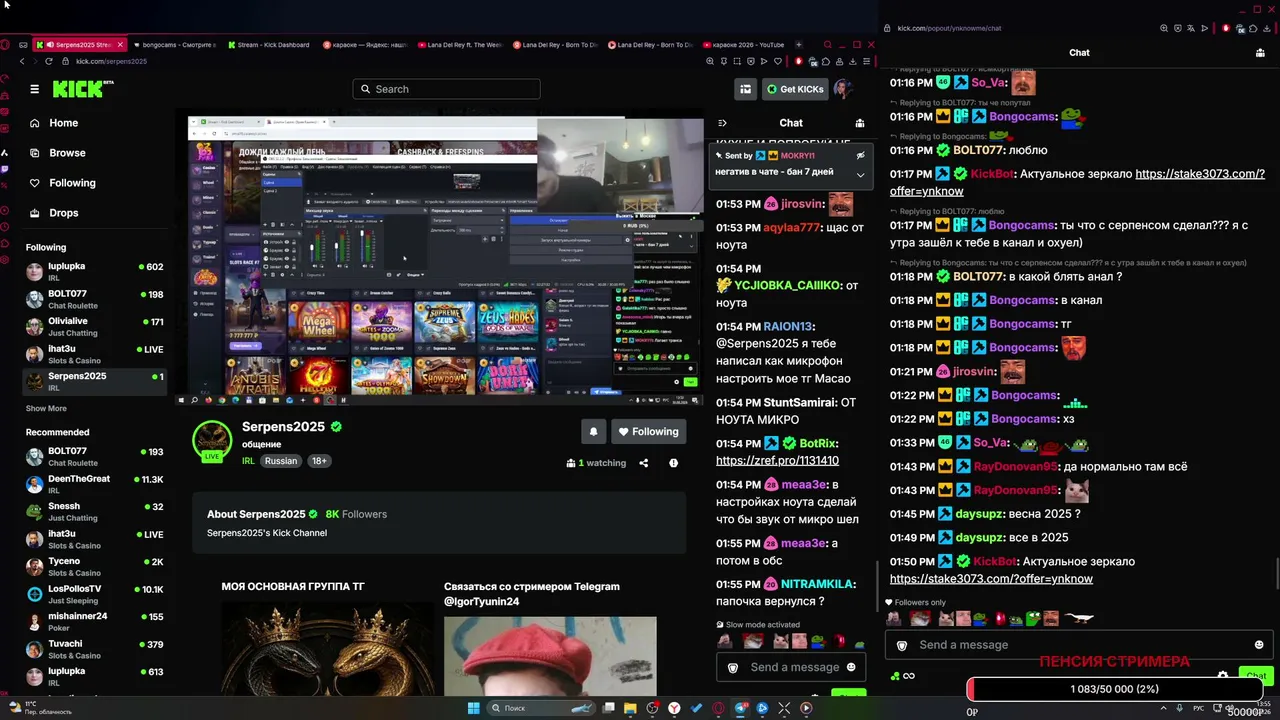The height and width of the screenshot is (720, 1280).
Task: Reload the Kick page
Action: [x=49, y=61]
